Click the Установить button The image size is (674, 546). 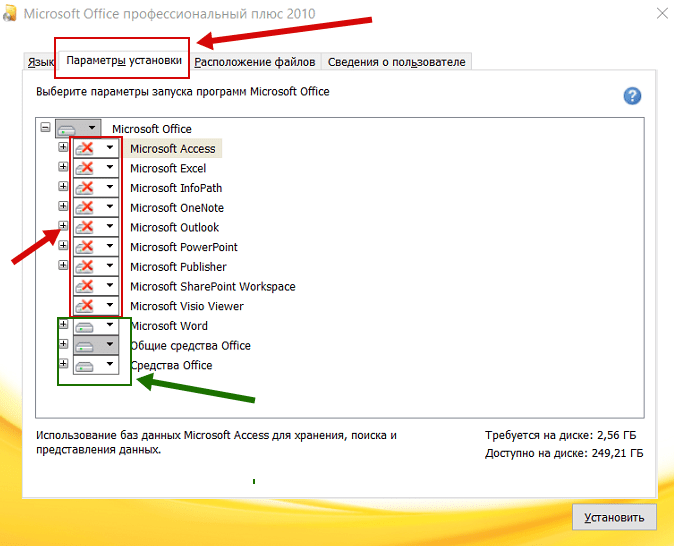coord(614,518)
